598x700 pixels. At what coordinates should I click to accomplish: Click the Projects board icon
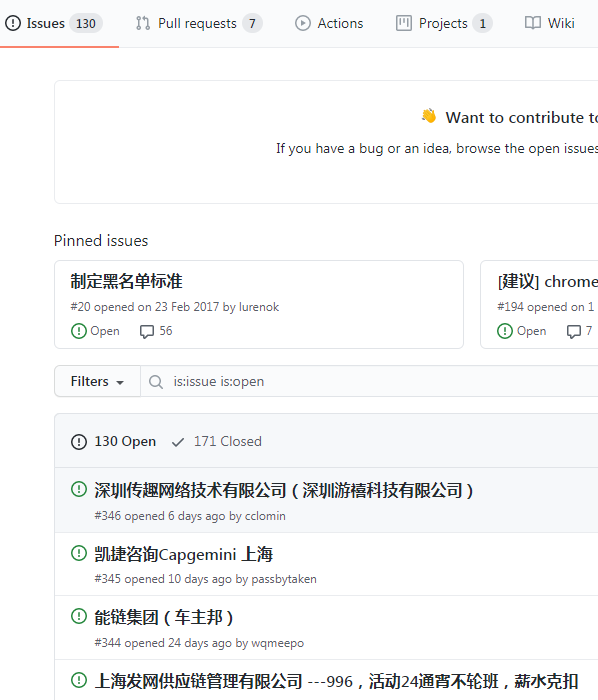pos(404,23)
